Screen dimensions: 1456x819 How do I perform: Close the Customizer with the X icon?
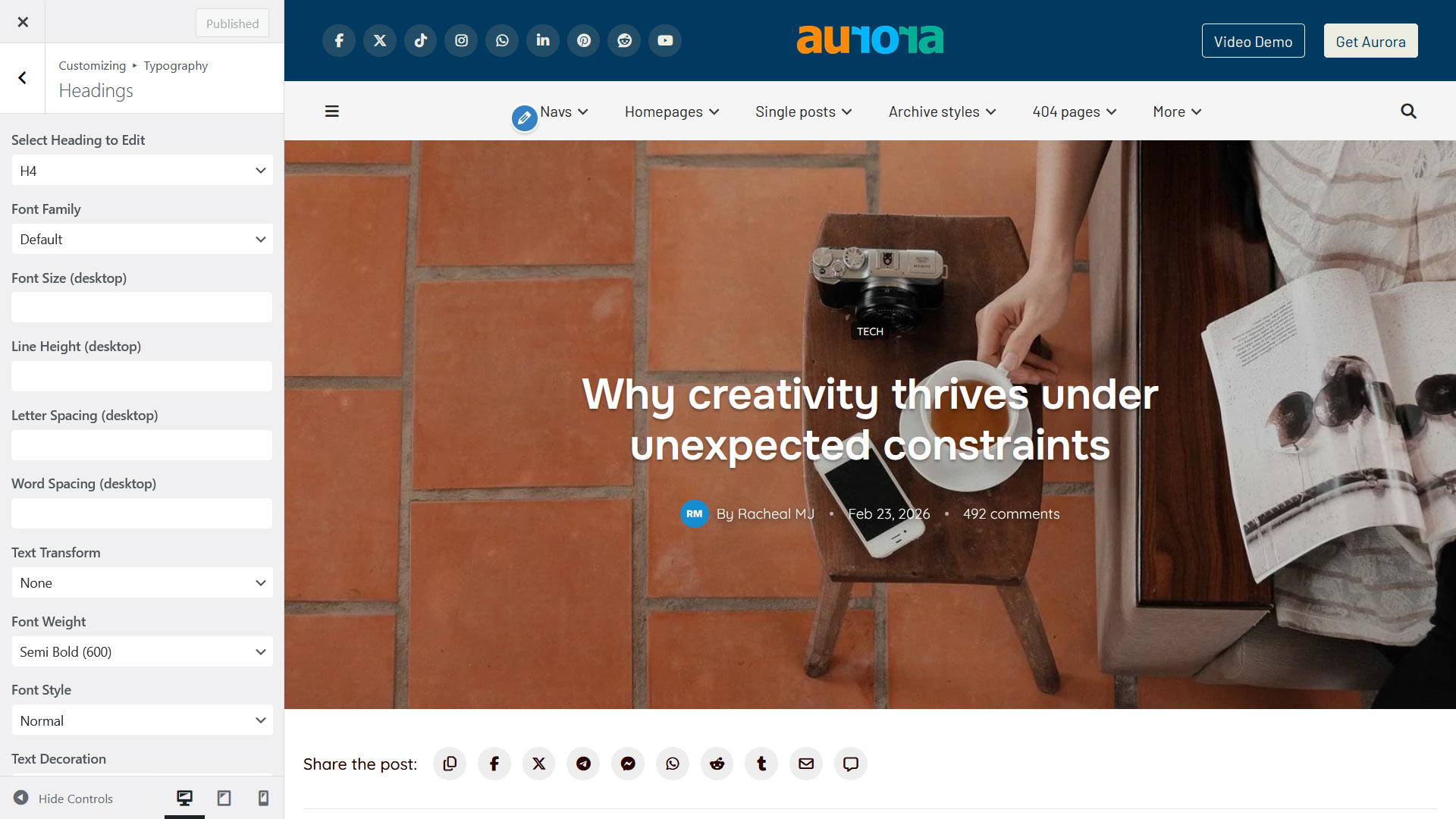pyautogui.click(x=23, y=22)
